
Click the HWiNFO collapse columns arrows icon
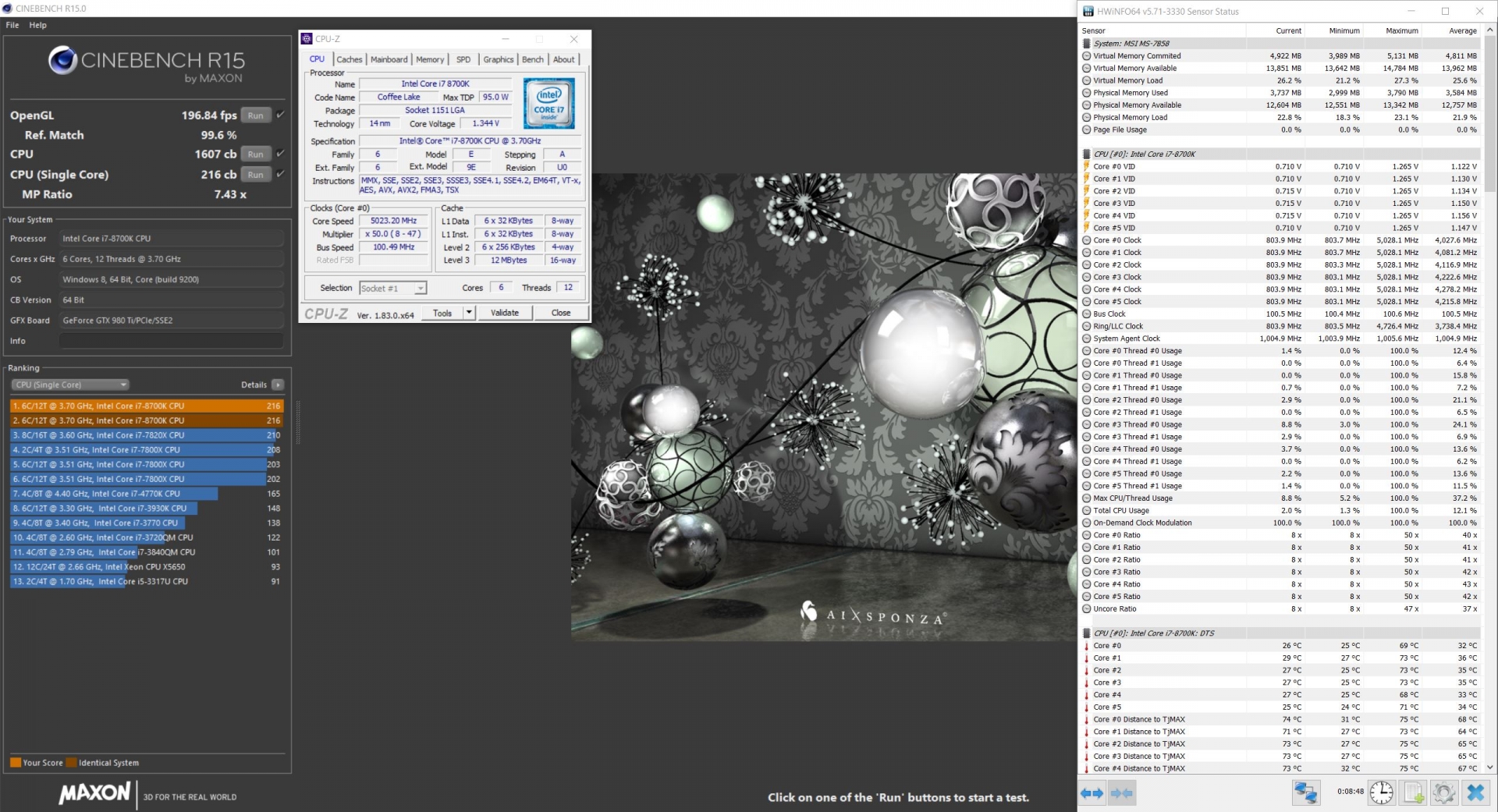pyautogui.click(x=1121, y=793)
